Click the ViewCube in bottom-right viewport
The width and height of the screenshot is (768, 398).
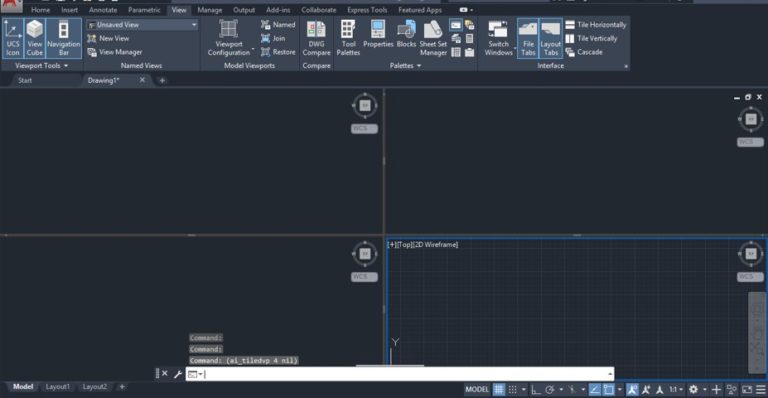750,254
